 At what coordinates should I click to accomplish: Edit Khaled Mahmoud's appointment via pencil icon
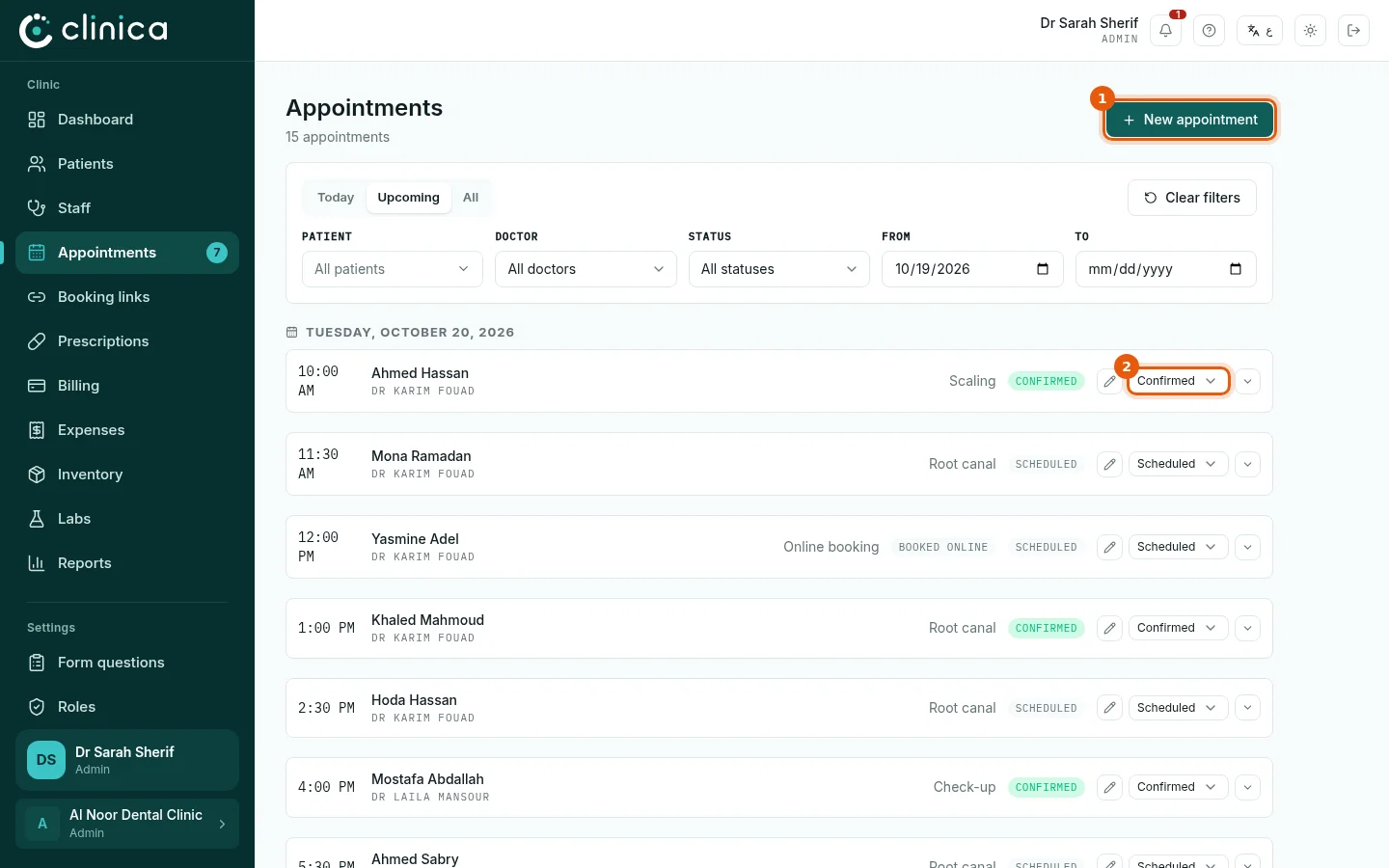coord(1110,628)
